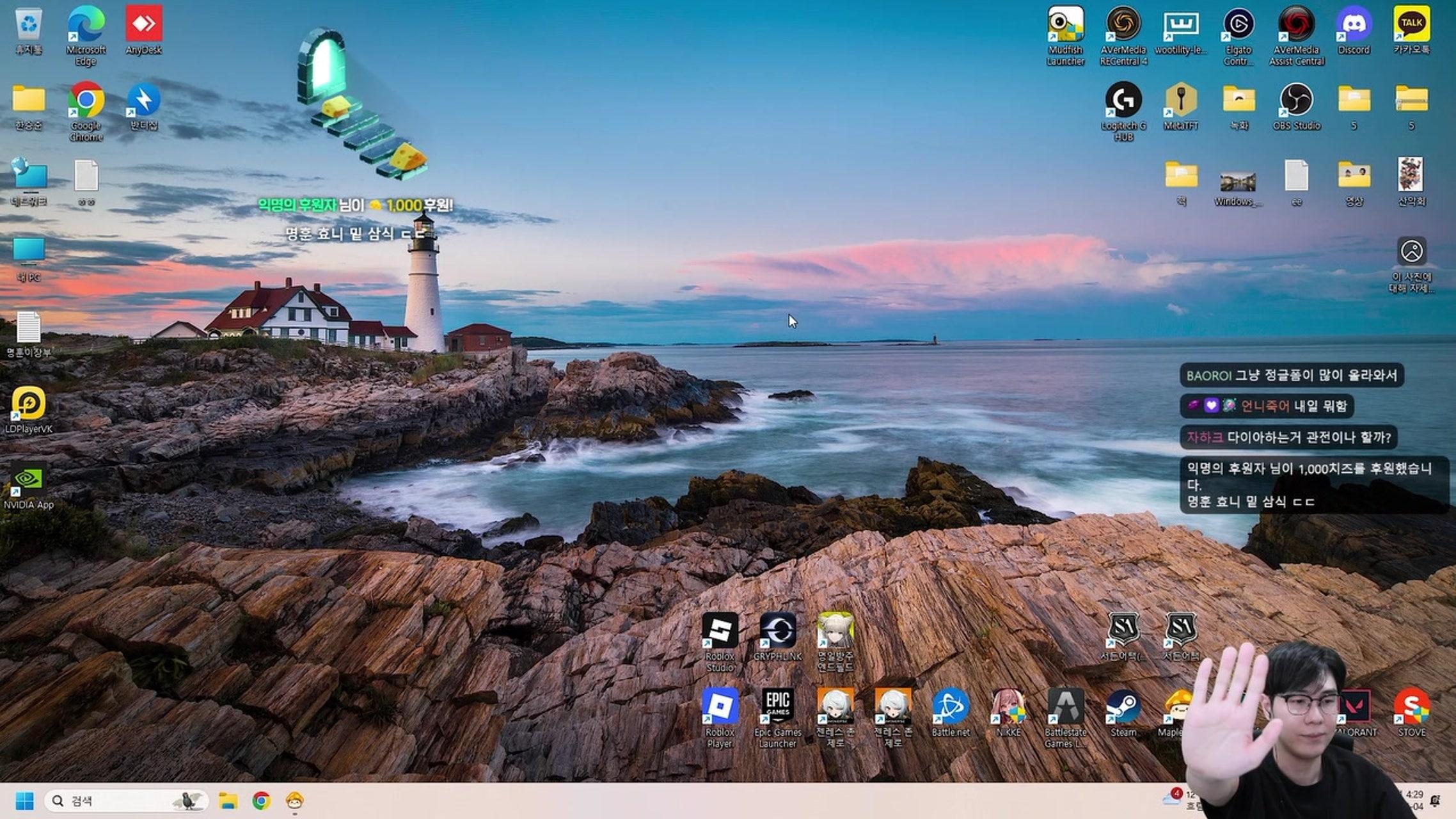Select the Recycle Bin icon
1456x819 pixels.
pyautogui.click(x=28, y=26)
